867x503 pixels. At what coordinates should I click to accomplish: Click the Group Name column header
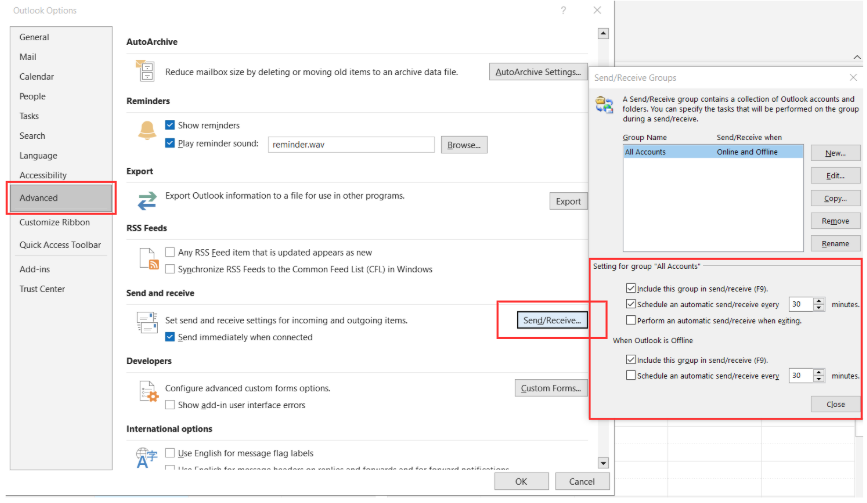click(x=645, y=137)
